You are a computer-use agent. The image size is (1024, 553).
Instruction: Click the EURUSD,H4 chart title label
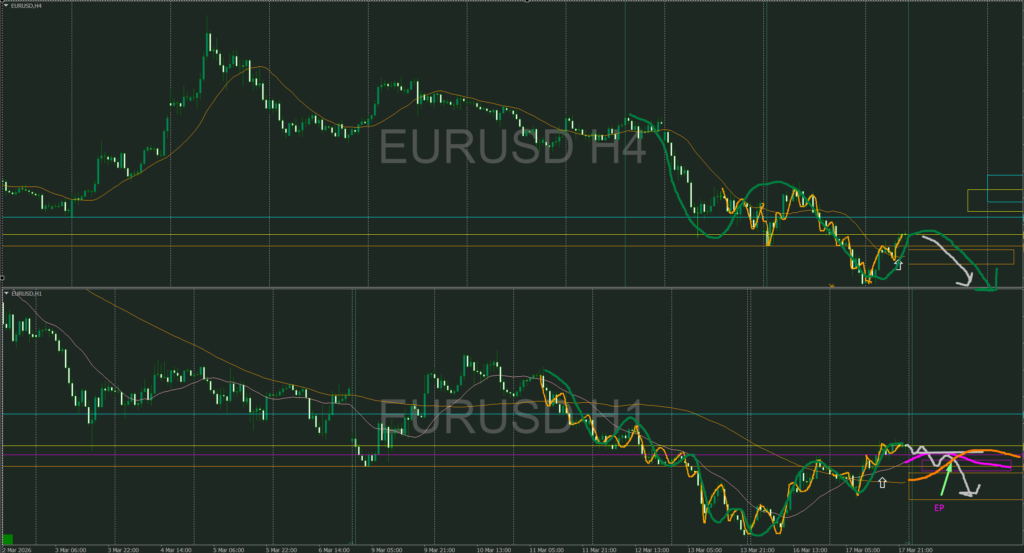[26, 5]
